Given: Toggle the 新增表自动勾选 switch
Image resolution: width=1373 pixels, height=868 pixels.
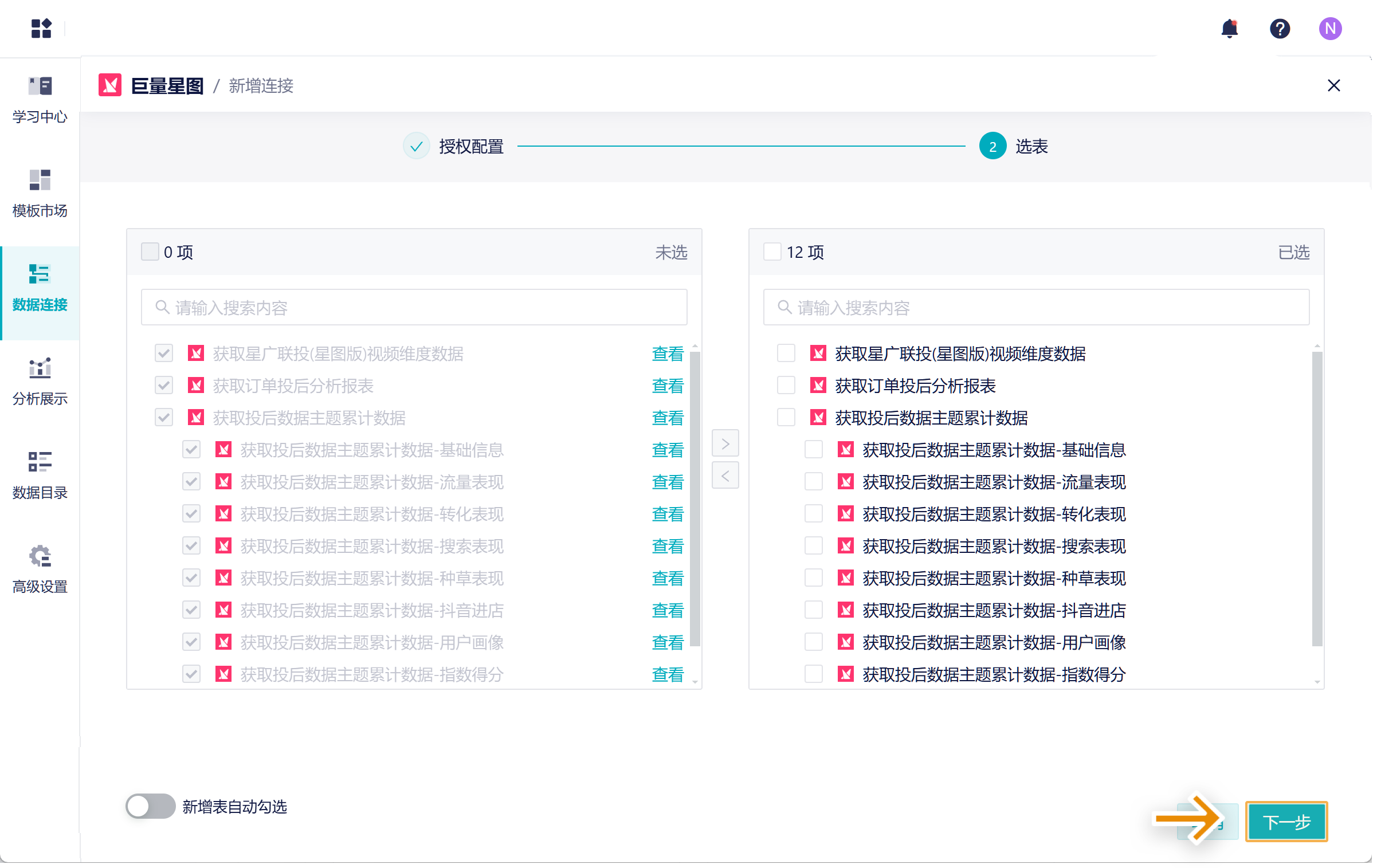Looking at the screenshot, I should click(x=151, y=806).
